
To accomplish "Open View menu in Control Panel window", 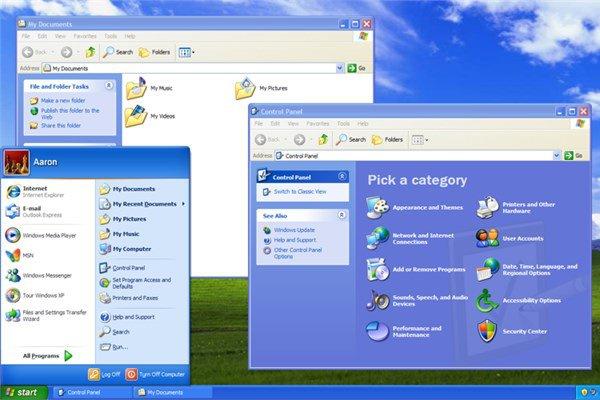I will (293, 123).
